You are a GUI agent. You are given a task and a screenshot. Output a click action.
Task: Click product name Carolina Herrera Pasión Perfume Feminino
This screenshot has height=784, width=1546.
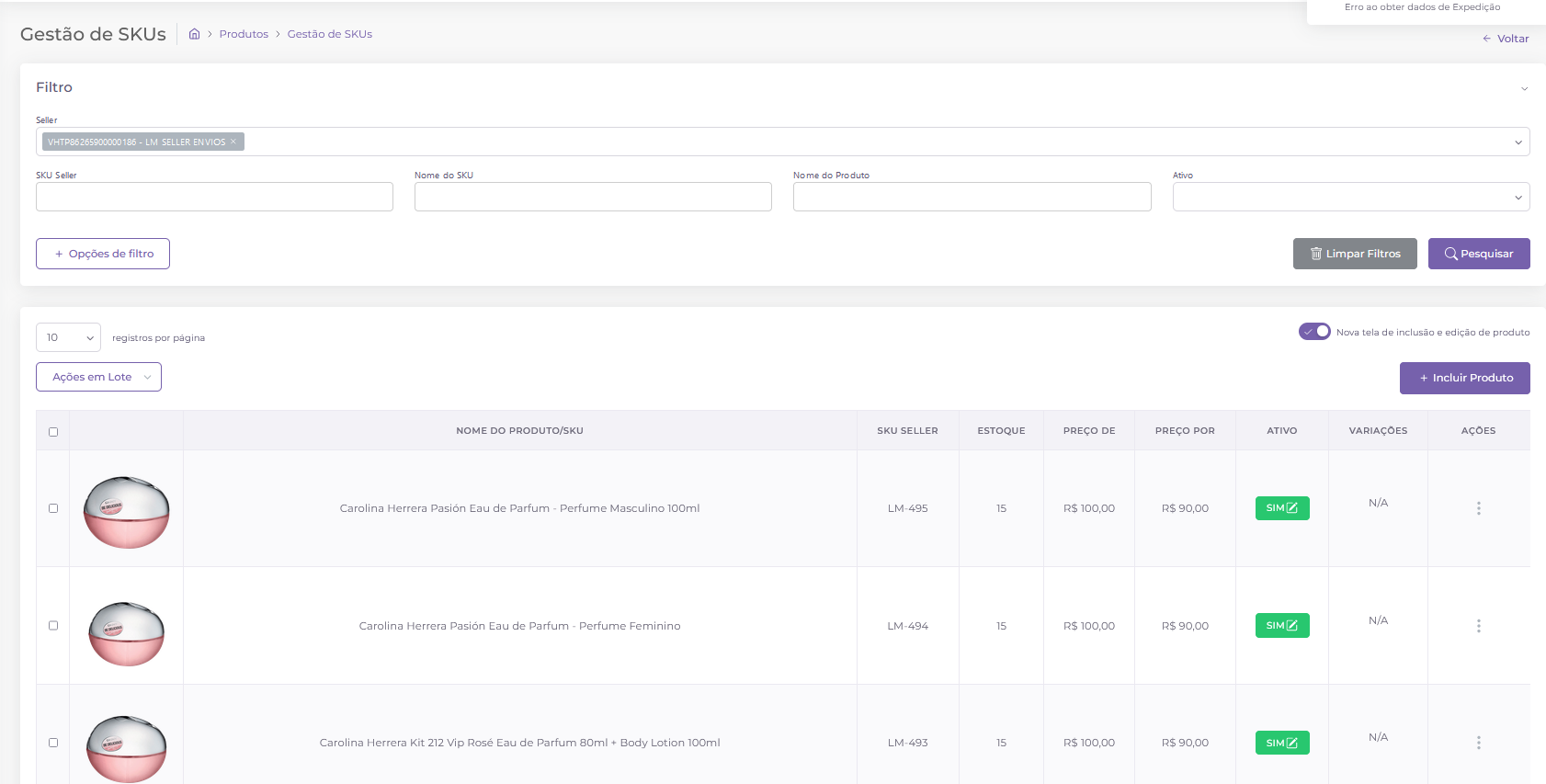[x=520, y=626]
